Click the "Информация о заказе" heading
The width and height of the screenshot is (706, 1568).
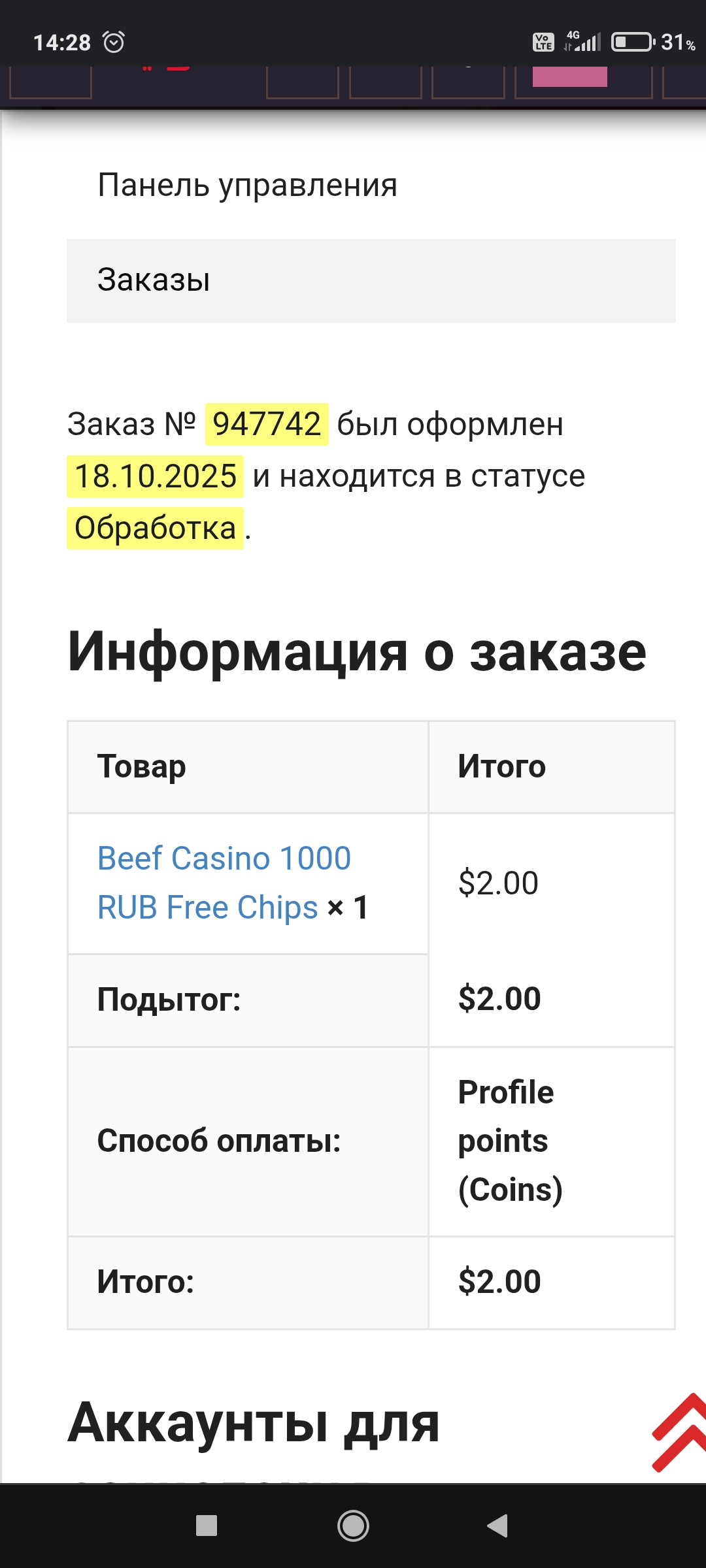(x=357, y=651)
